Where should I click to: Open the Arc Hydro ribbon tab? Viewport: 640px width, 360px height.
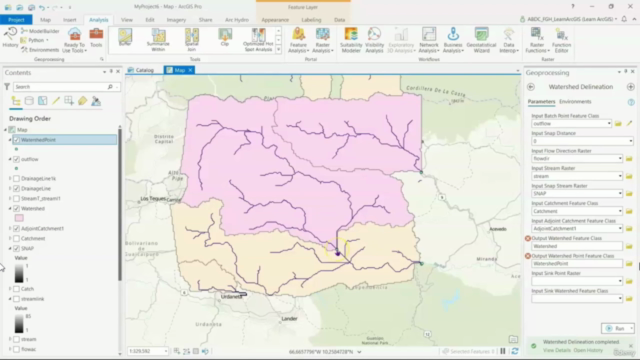(x=237, y=20)
